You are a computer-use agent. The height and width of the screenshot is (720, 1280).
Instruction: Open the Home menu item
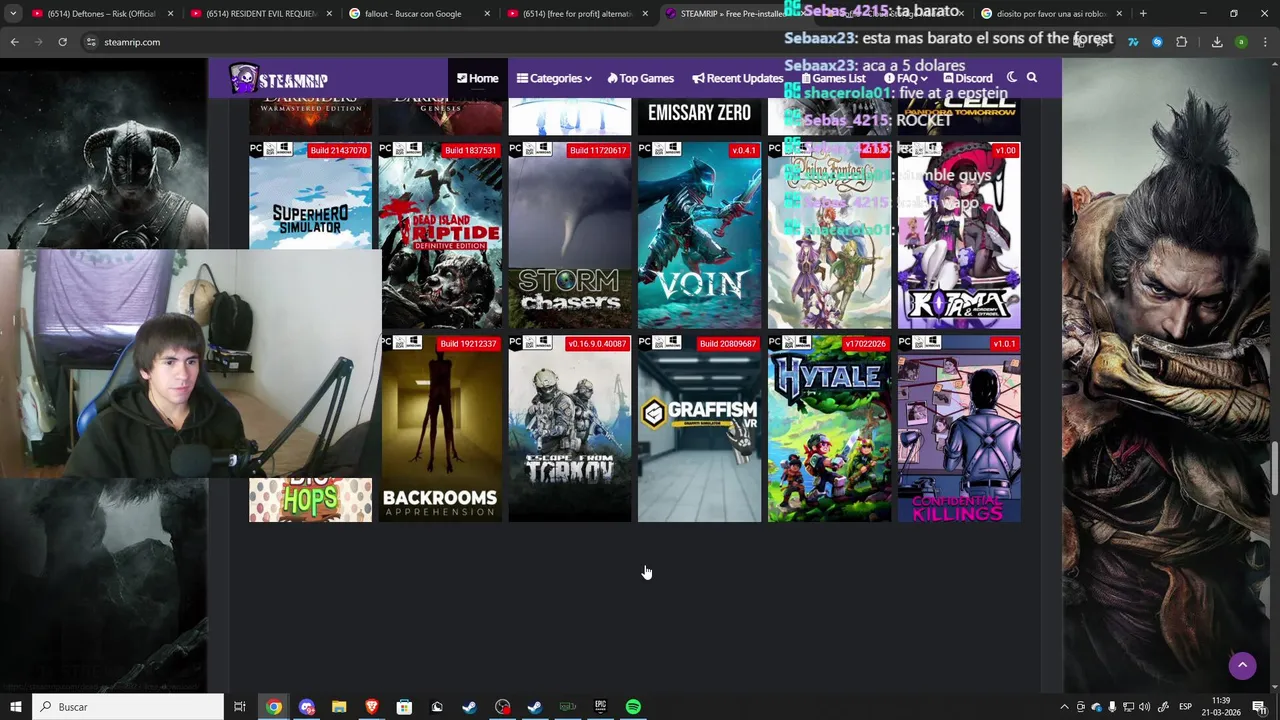478,78
